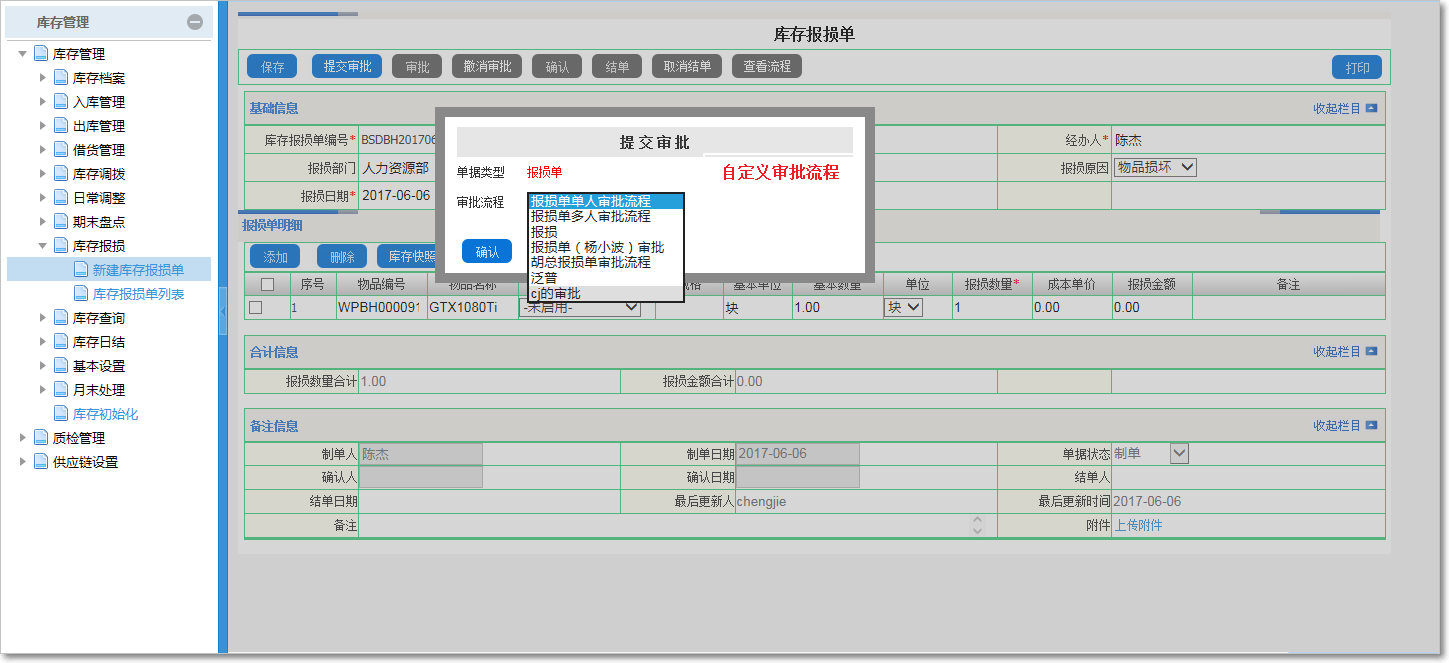The width and height of the screenshot is (1449, 663).
Task: Click the 供应链设置 folder icon
Action: (x=41, y=462)
